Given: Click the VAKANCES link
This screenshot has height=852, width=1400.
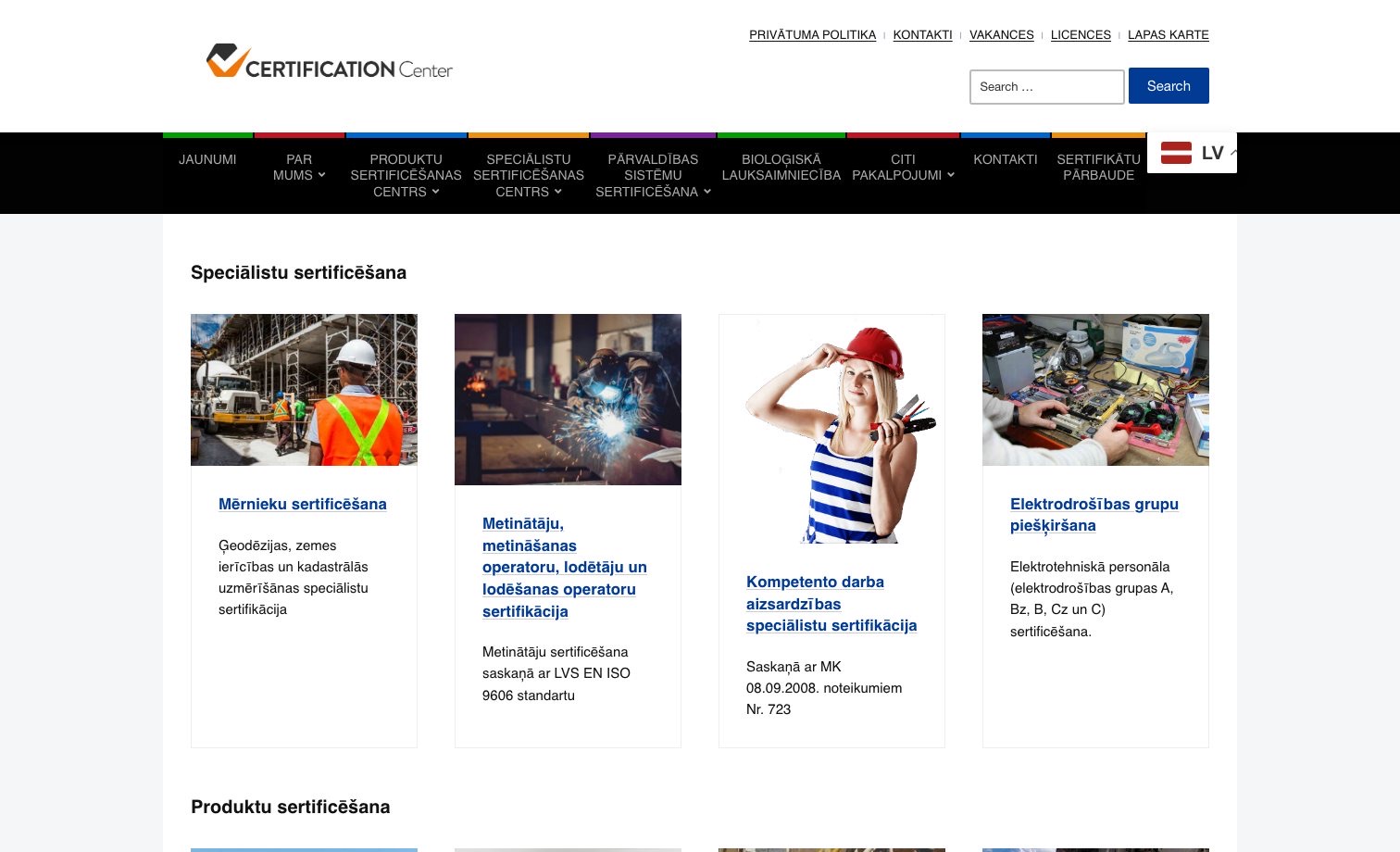Looking at the screenshot, I should tap(1001, 34).
